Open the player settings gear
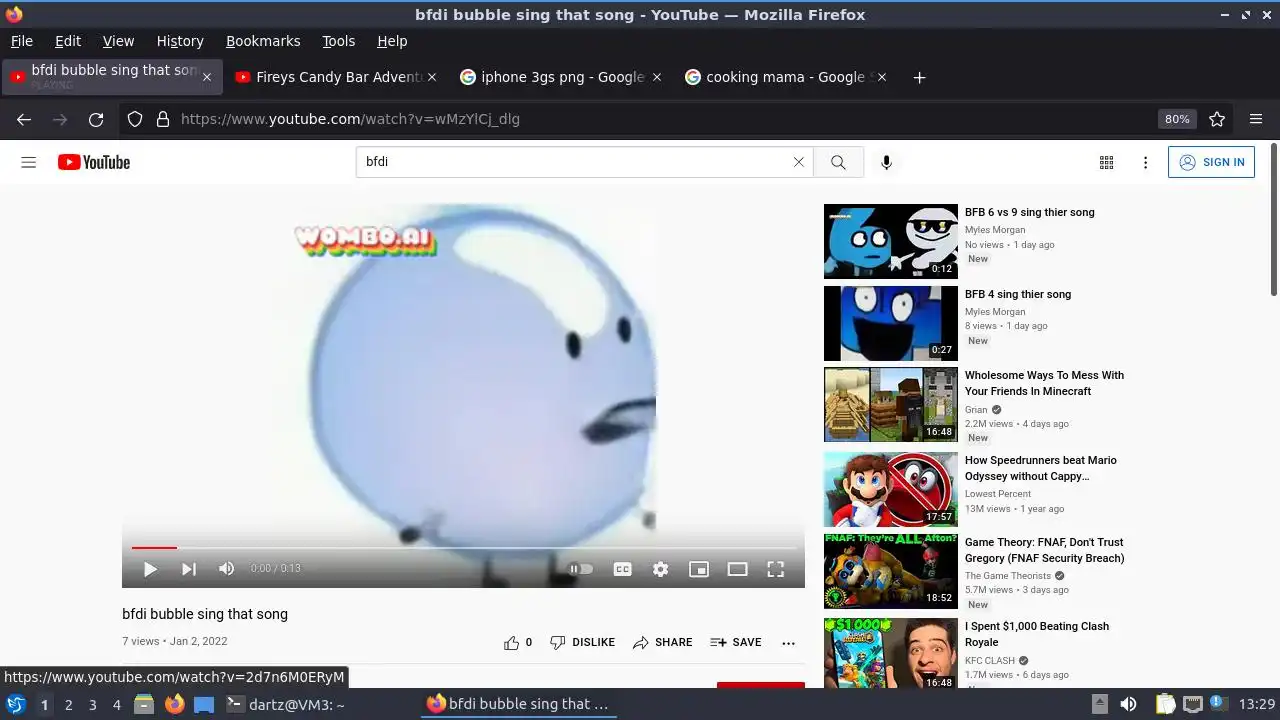The height and width of the screenshot is (720, 1280). 660,569
